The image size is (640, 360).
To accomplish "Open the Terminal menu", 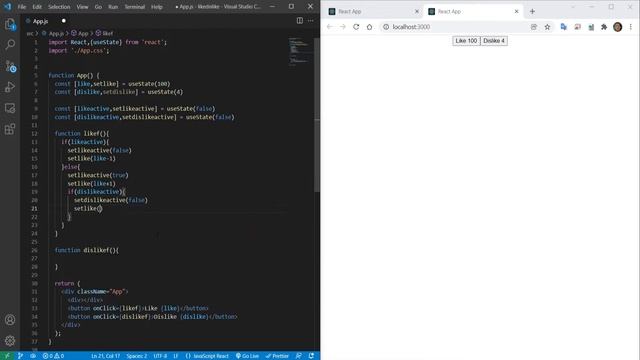I will [135, 7].
